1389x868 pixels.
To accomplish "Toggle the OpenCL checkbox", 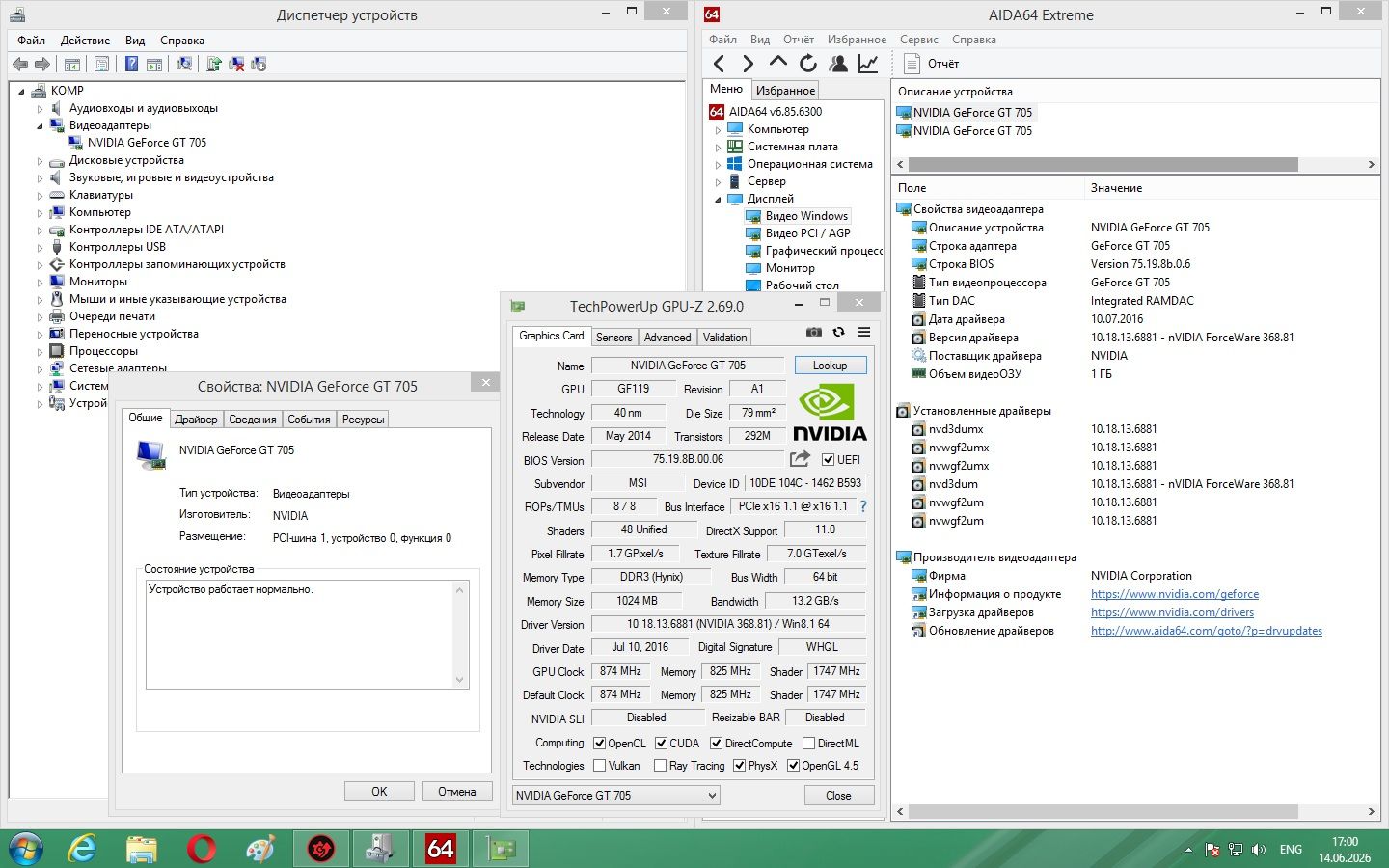I will [600, 744].
